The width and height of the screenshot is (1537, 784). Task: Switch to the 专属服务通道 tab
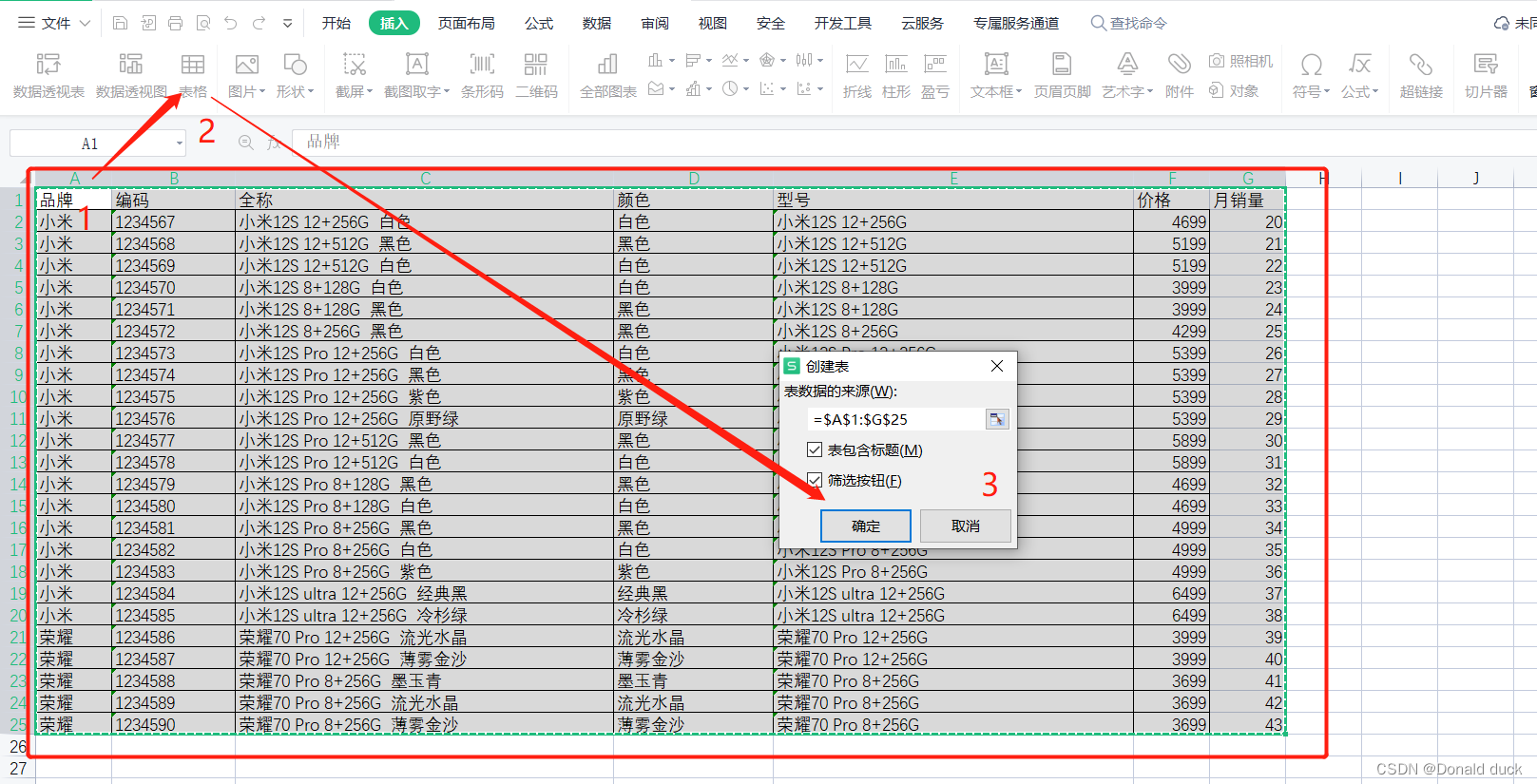click(1016, 23)
